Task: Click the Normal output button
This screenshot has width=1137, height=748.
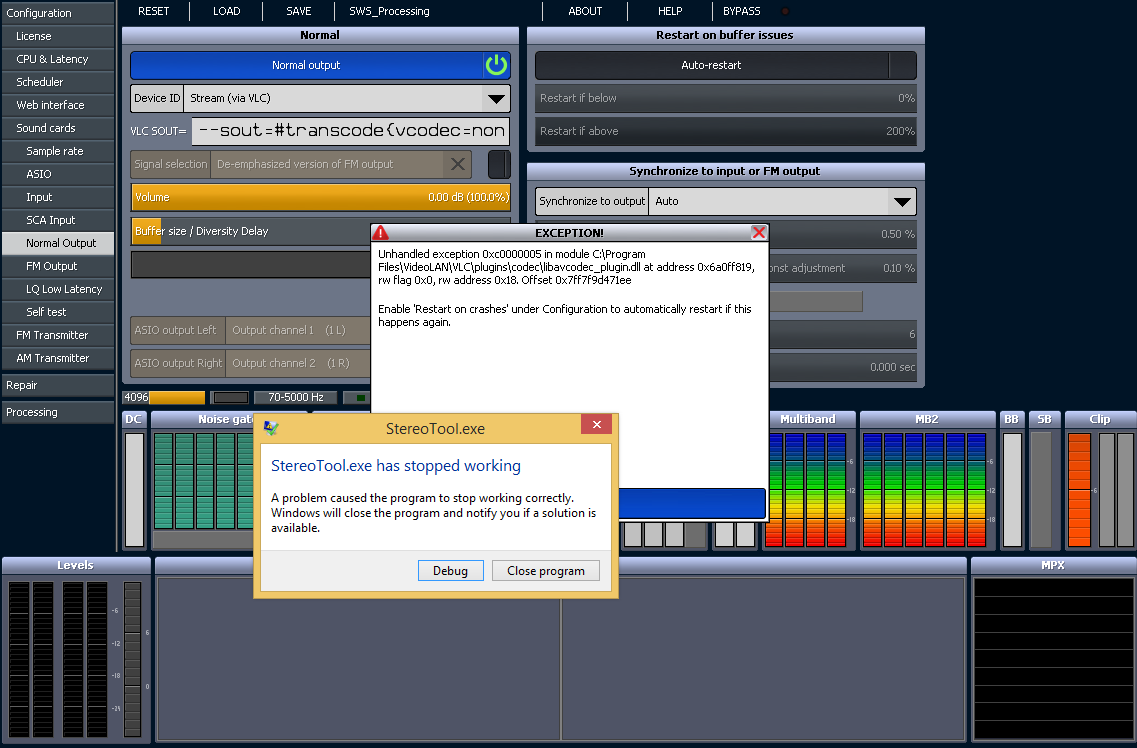Action: click(x=307, y=65)
